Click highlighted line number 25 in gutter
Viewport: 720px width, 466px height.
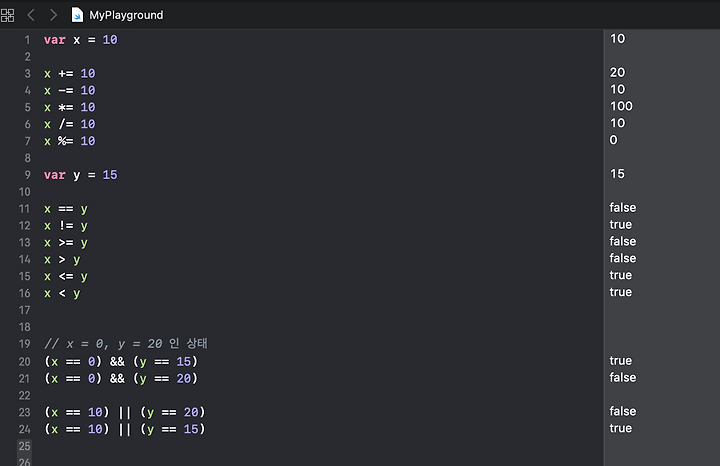click(x=24, y=446)
